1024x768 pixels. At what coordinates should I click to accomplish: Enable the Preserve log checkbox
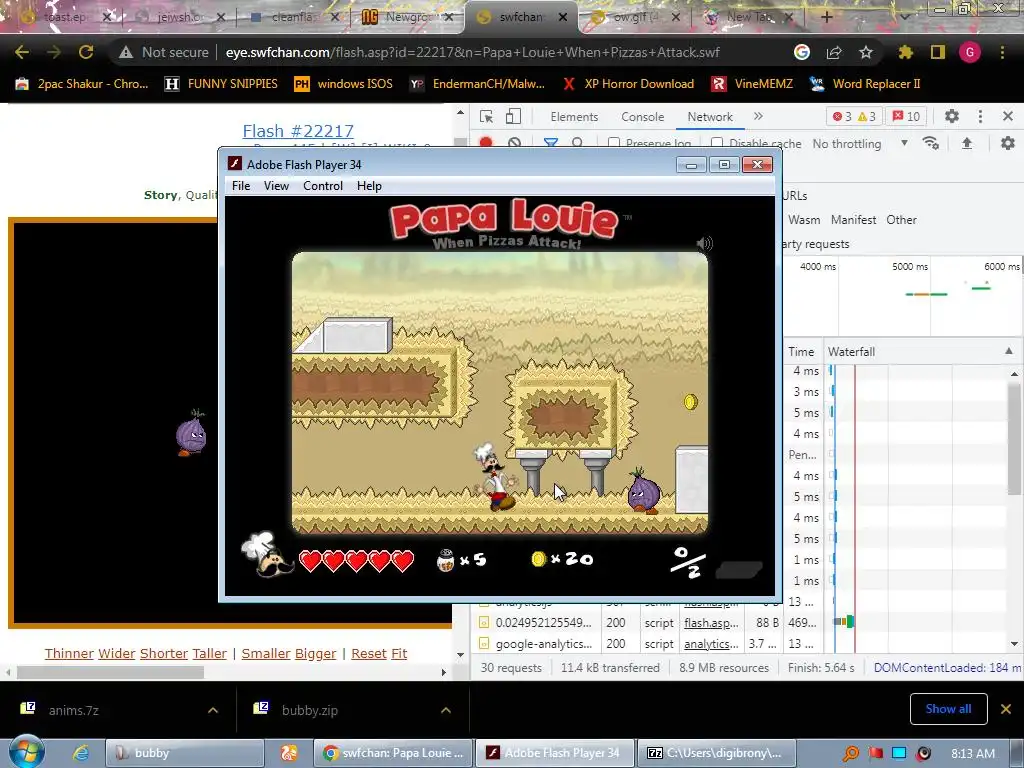pyautogui.click(x=614, y=143)
